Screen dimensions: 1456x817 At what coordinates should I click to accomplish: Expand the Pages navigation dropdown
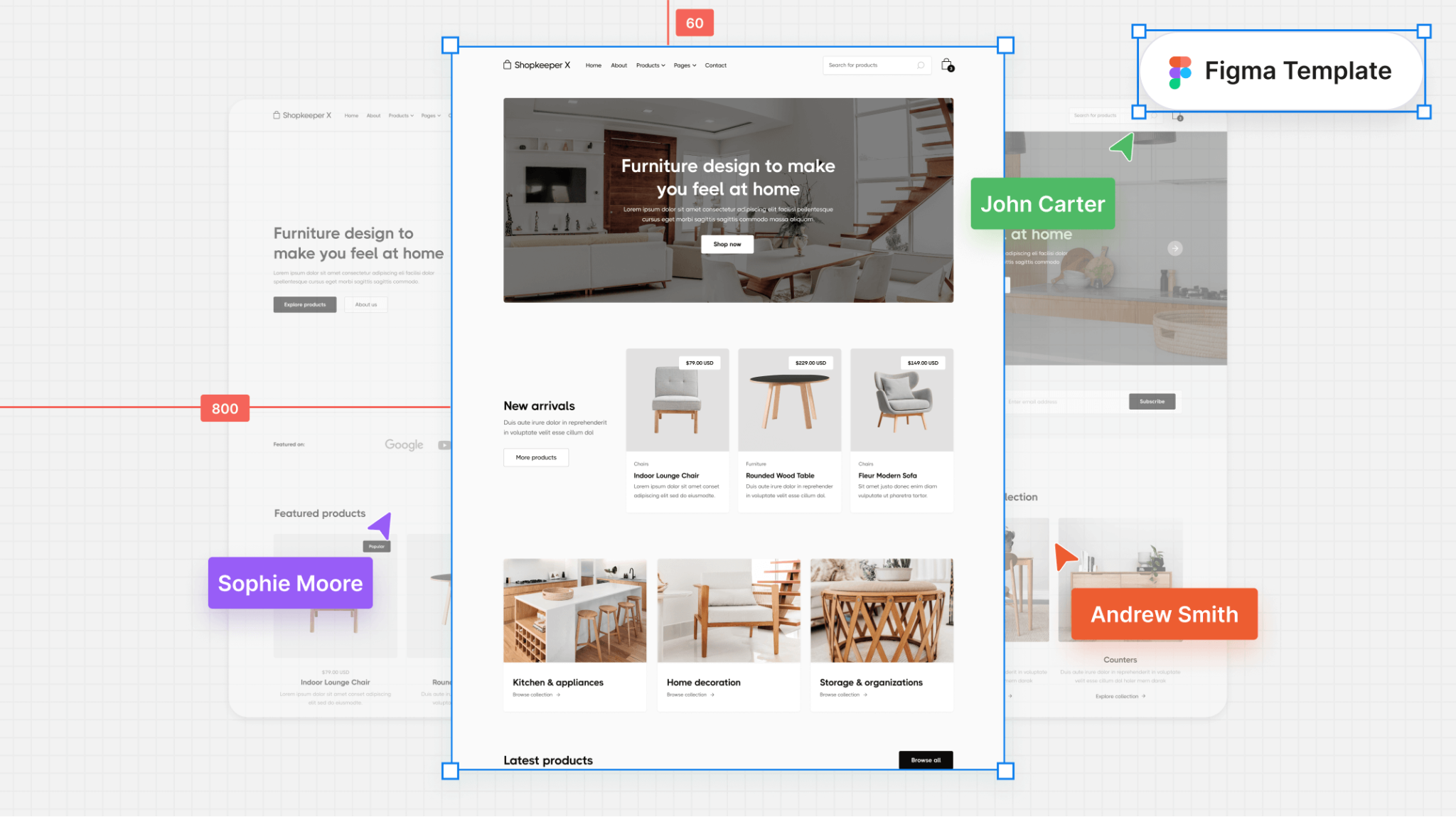(683, 65)
